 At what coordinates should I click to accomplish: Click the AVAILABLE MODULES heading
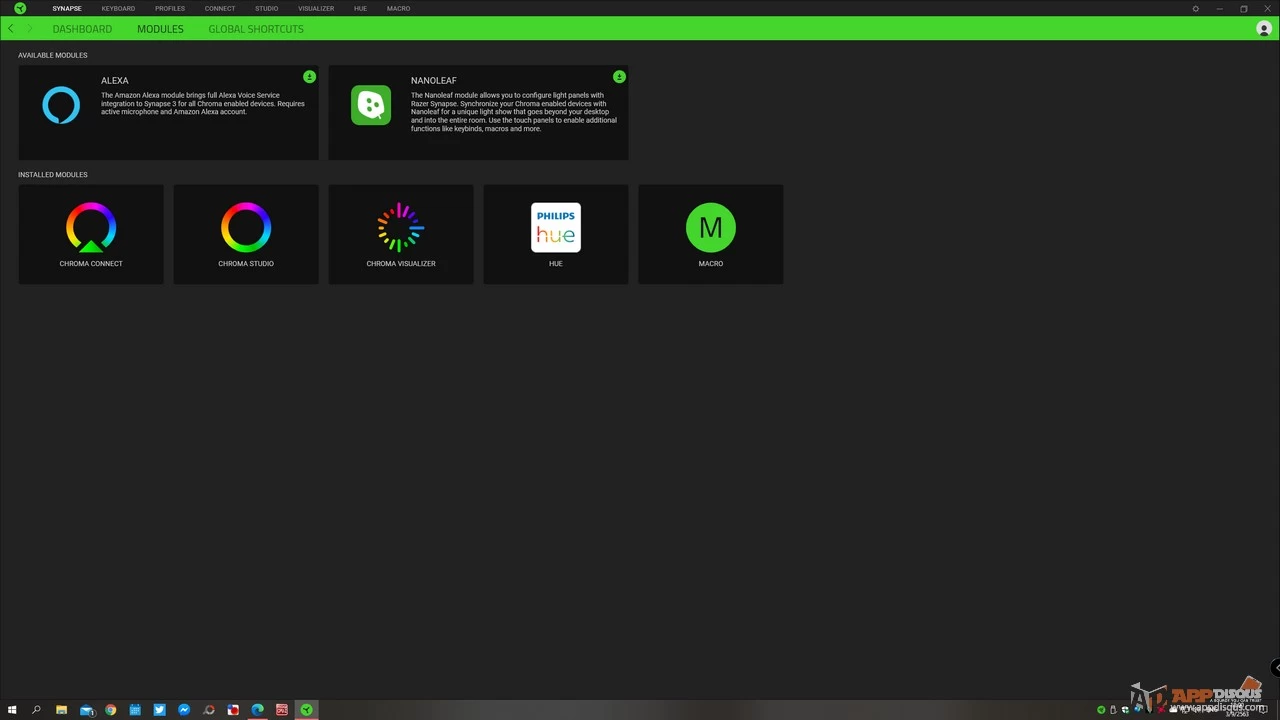(x=53, y=55)
